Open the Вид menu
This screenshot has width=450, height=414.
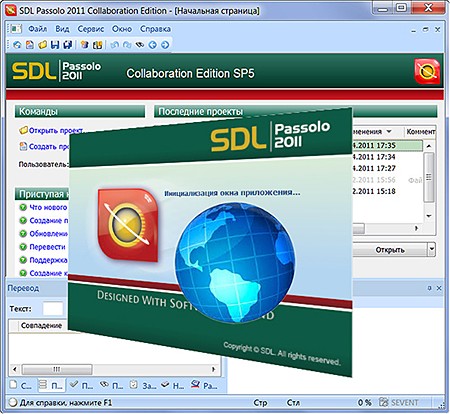(62, 29)
